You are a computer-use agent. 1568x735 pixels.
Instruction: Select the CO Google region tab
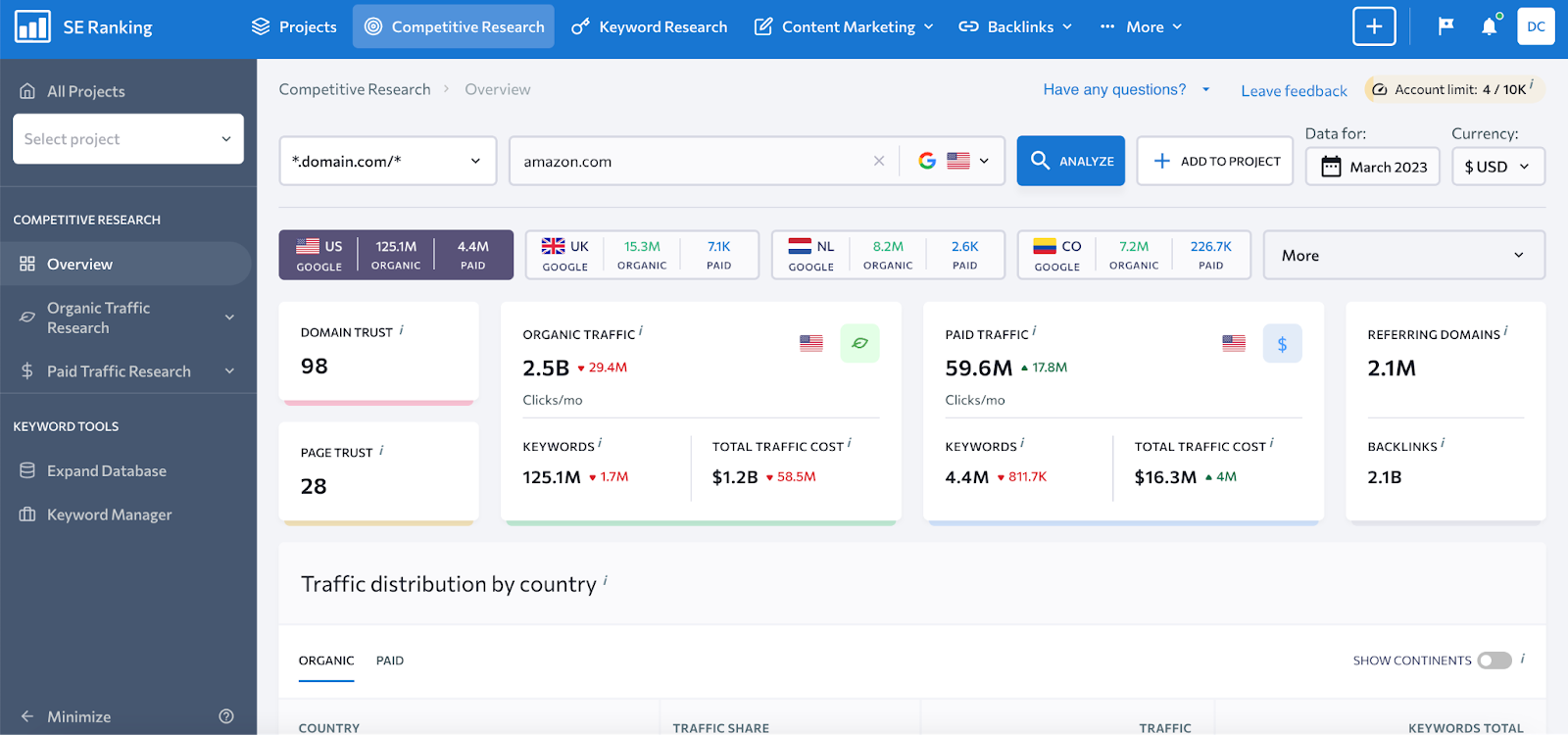tap(1134, 255)
